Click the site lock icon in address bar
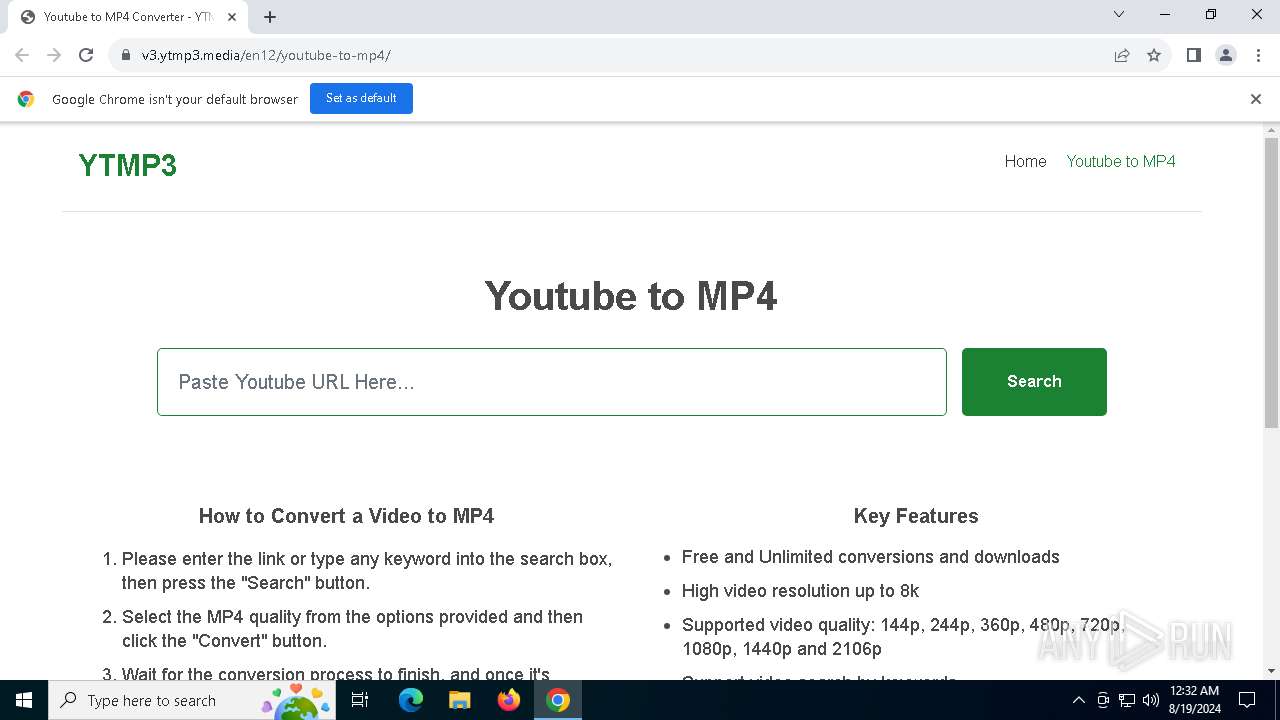Image resolution: width=1280 pixels, height=720 pixels. point(126,55)
